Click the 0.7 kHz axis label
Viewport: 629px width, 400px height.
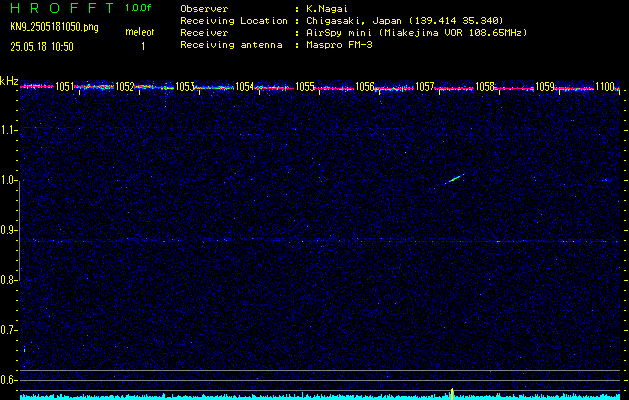[8, 330]
